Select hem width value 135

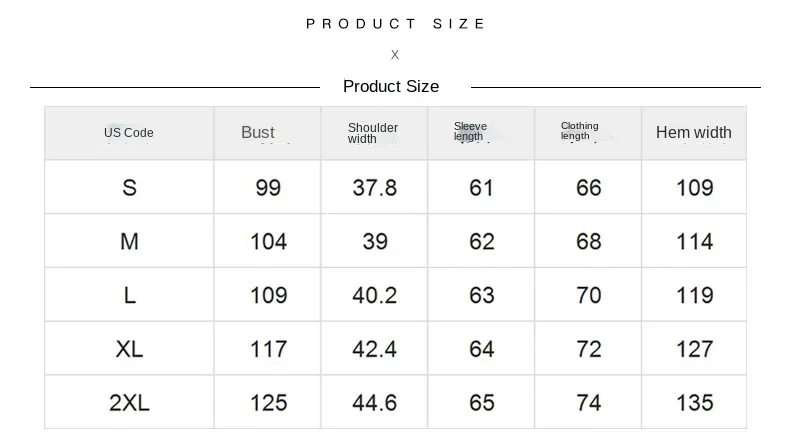click(695, 403)
